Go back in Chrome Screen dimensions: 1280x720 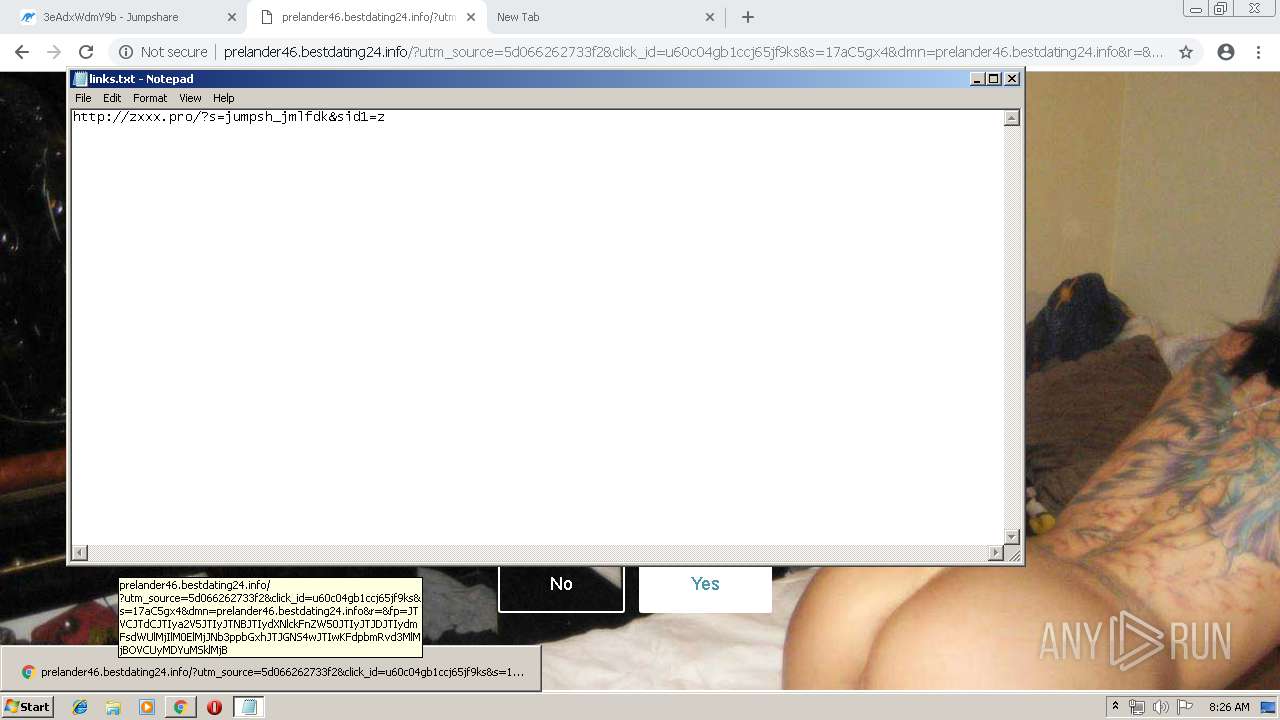(x=22, y=52)
